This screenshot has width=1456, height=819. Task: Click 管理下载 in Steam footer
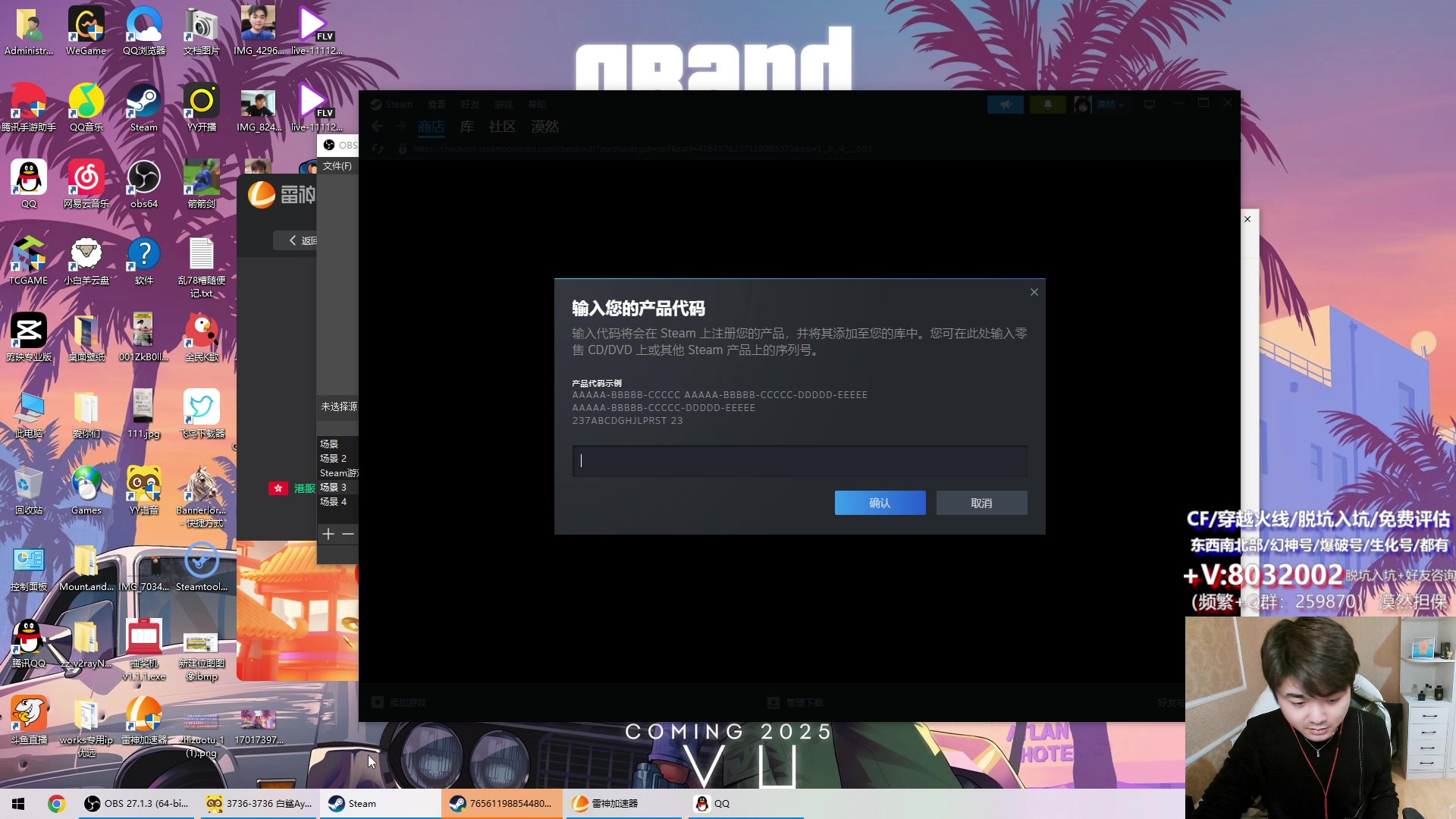795,703
